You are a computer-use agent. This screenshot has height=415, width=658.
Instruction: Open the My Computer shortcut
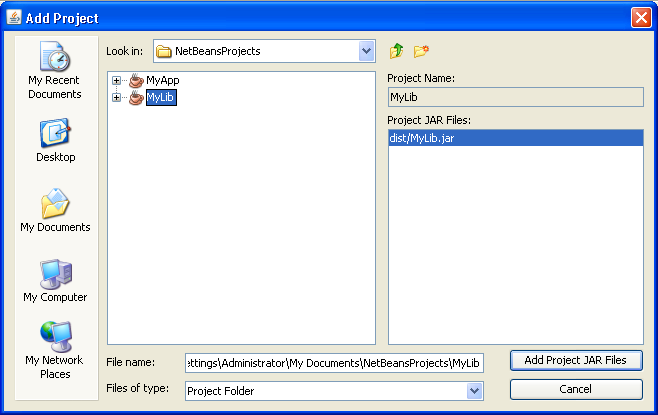(x=55, y=281)
